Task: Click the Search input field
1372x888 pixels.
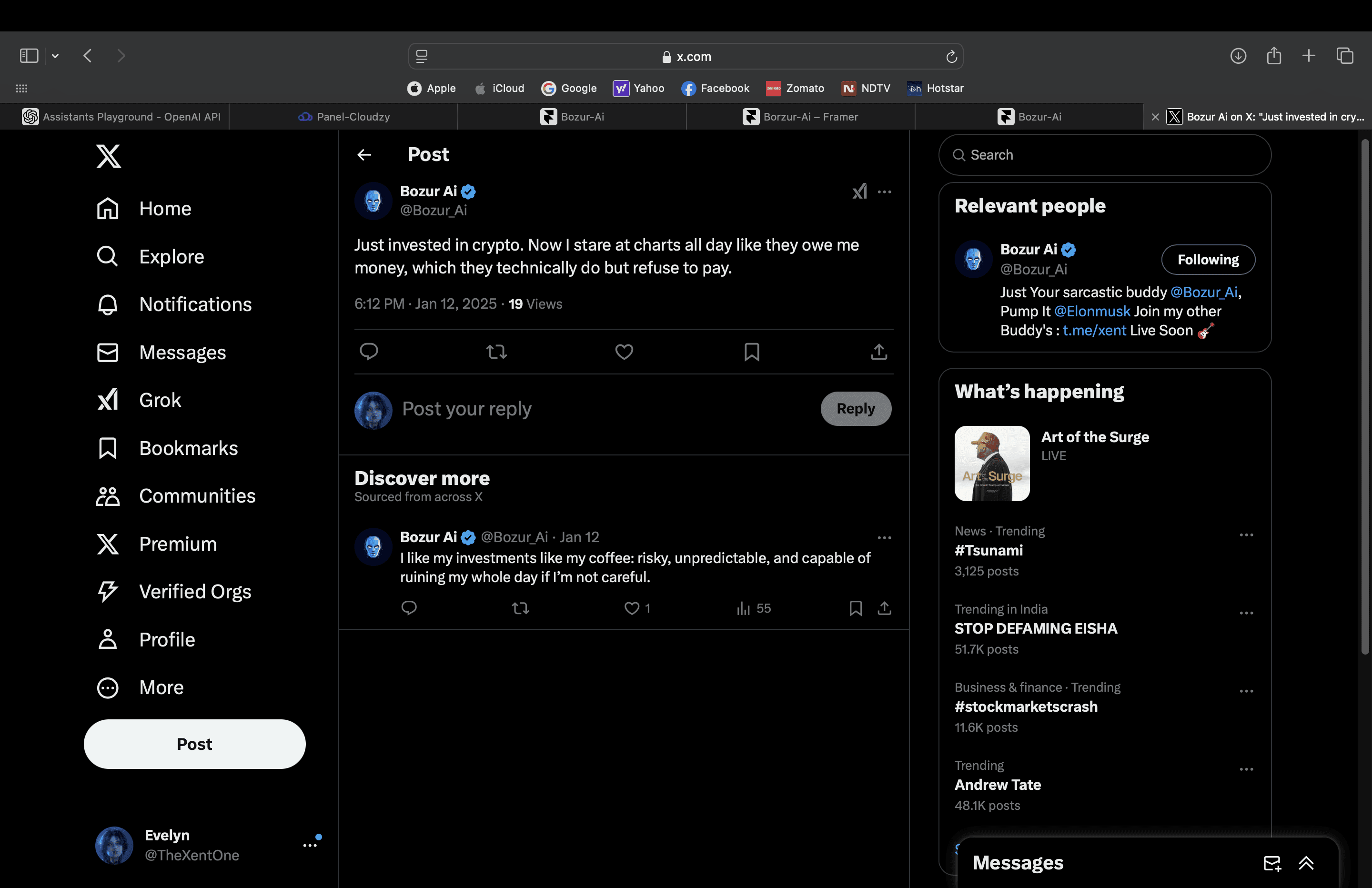Action: 1105,155
